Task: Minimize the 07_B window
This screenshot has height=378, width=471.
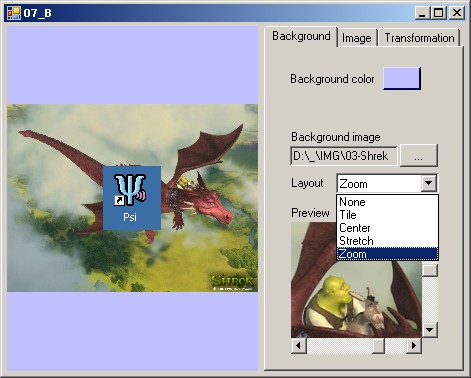Action: click(423, 13)
